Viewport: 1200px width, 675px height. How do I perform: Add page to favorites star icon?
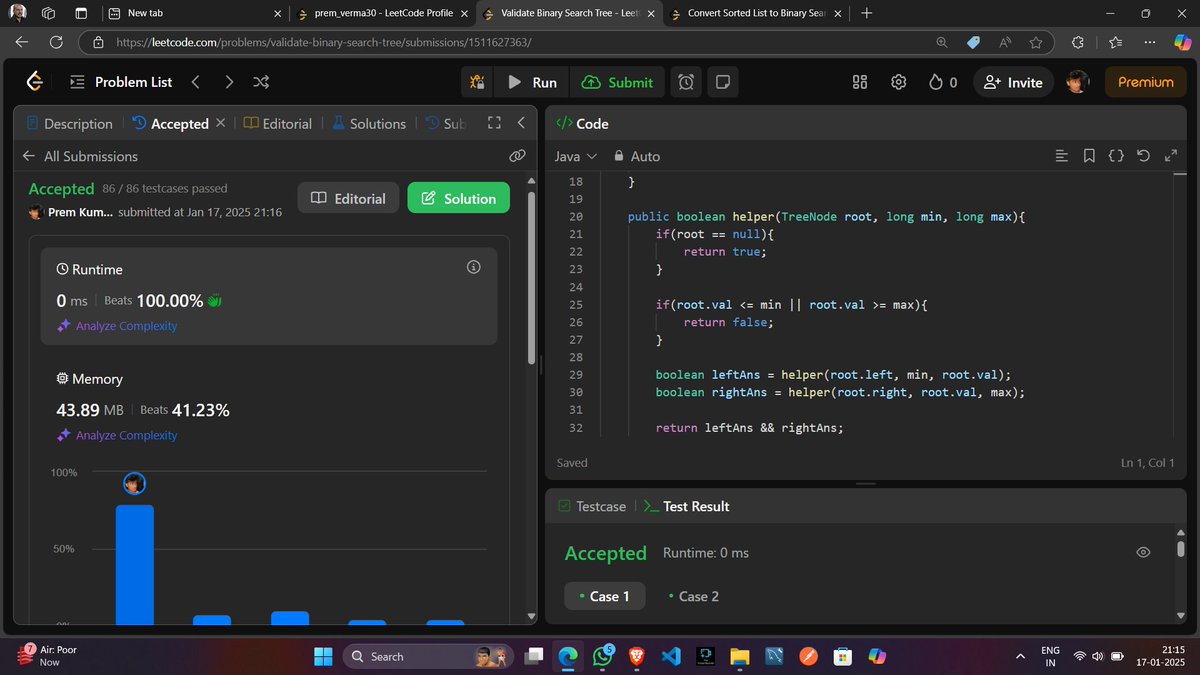[1036, 42]
